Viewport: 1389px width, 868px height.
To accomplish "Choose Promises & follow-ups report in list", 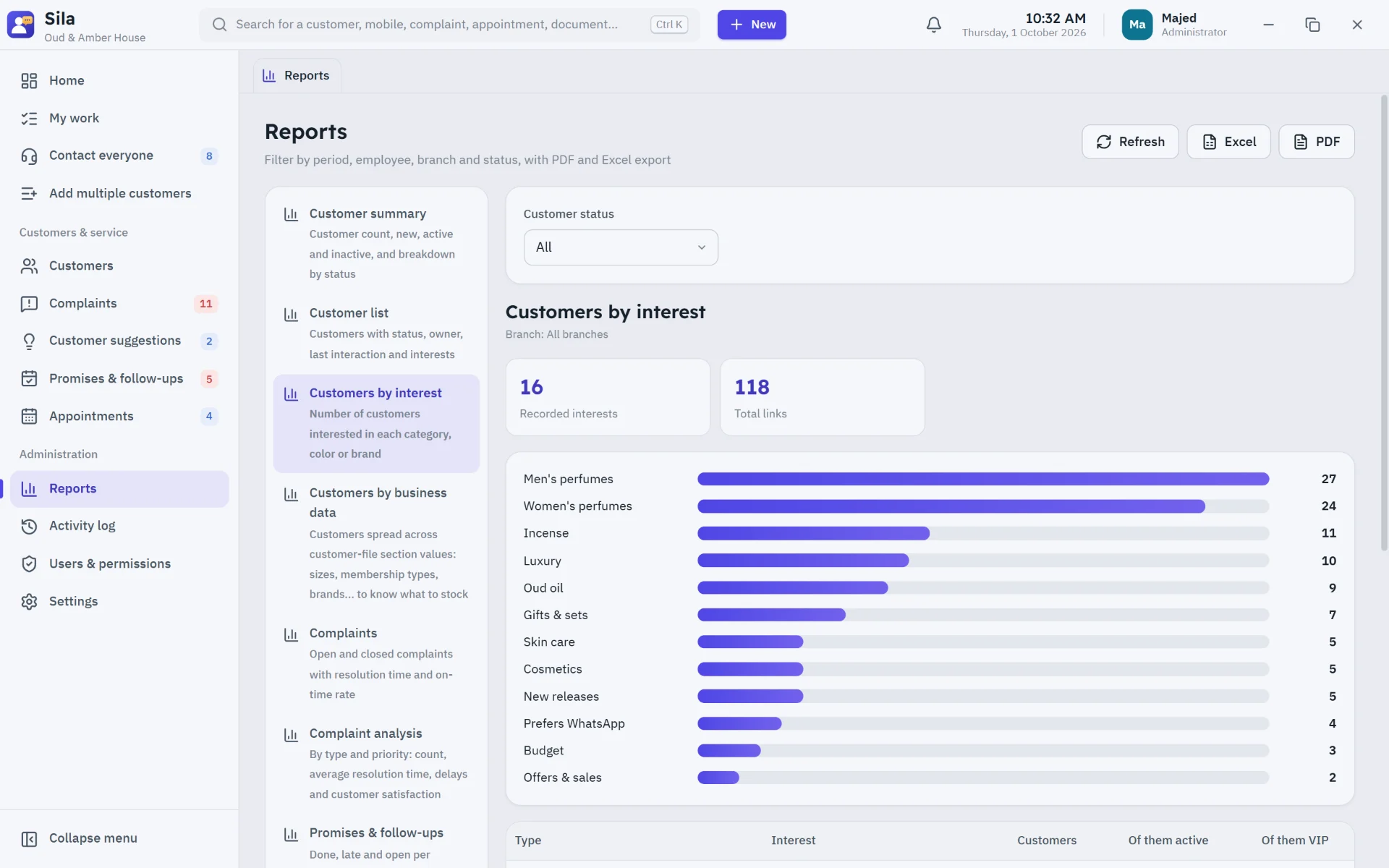I will 376,843.
